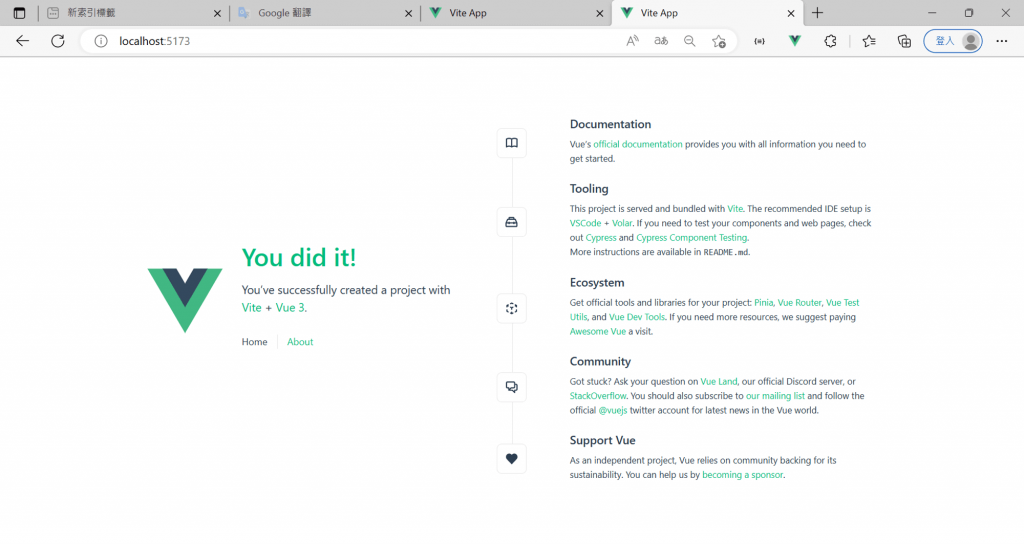Image resolution: width=1024 pixels, height=544 pixels.
Task: Open Cypress Component Testing link
Action: click(x=692, y=238)
